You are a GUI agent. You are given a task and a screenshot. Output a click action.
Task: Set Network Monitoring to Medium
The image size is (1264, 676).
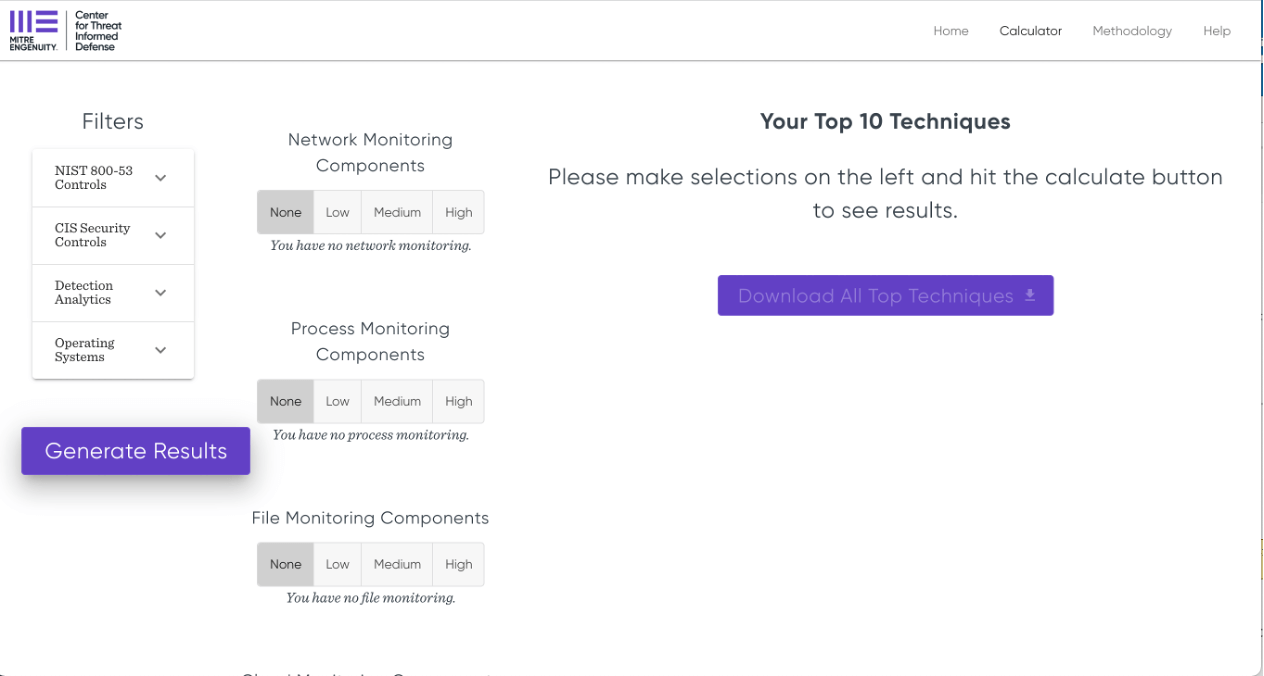[x=397, y=212]
